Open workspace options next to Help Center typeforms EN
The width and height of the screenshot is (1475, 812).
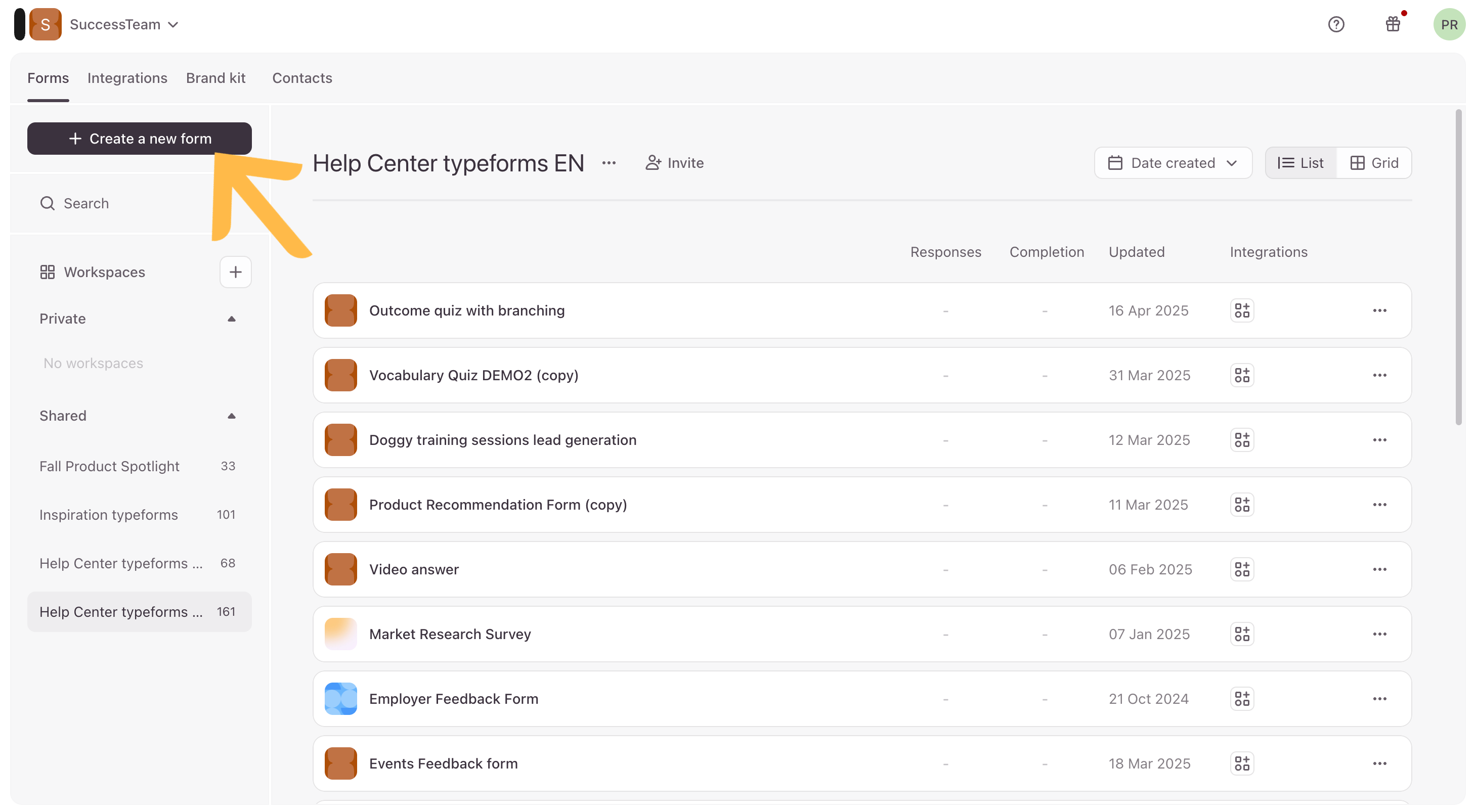coord(609,163)
